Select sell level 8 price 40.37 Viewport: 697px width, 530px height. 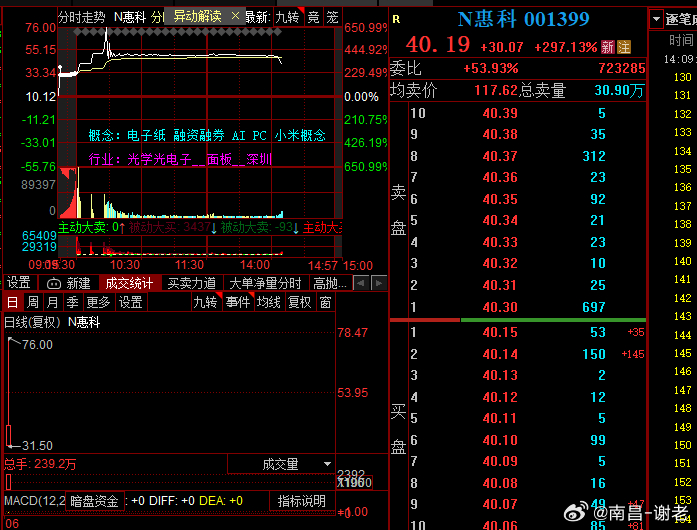500,157
